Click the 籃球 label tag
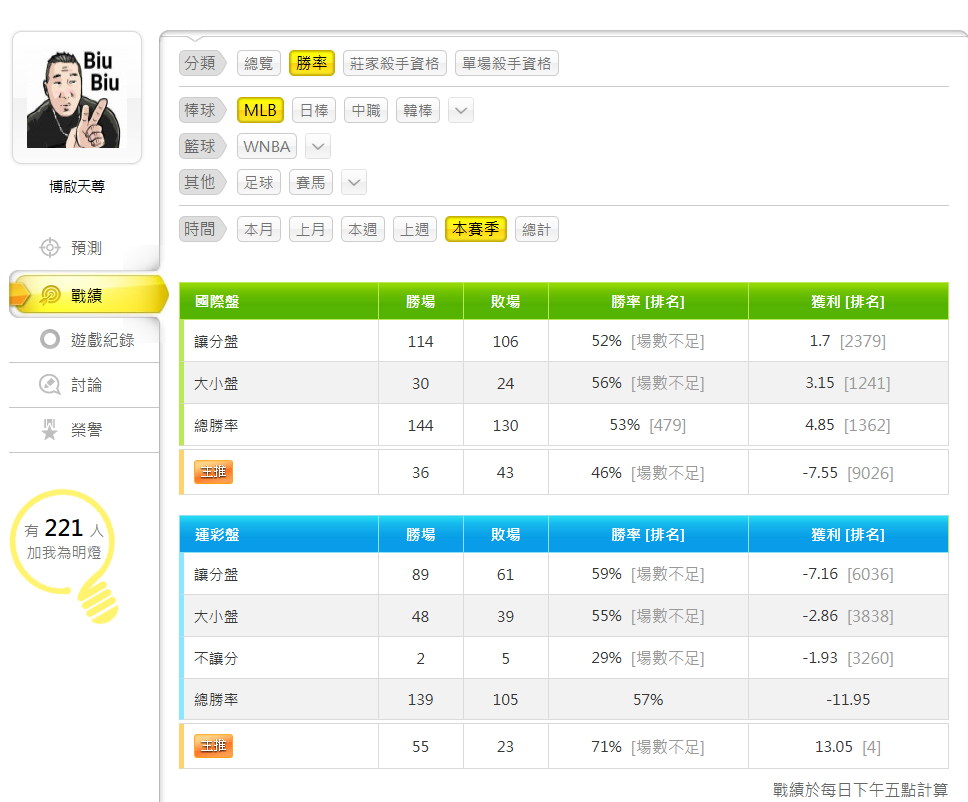The height and width of the screenshot is (802, 968). (202, 146)
